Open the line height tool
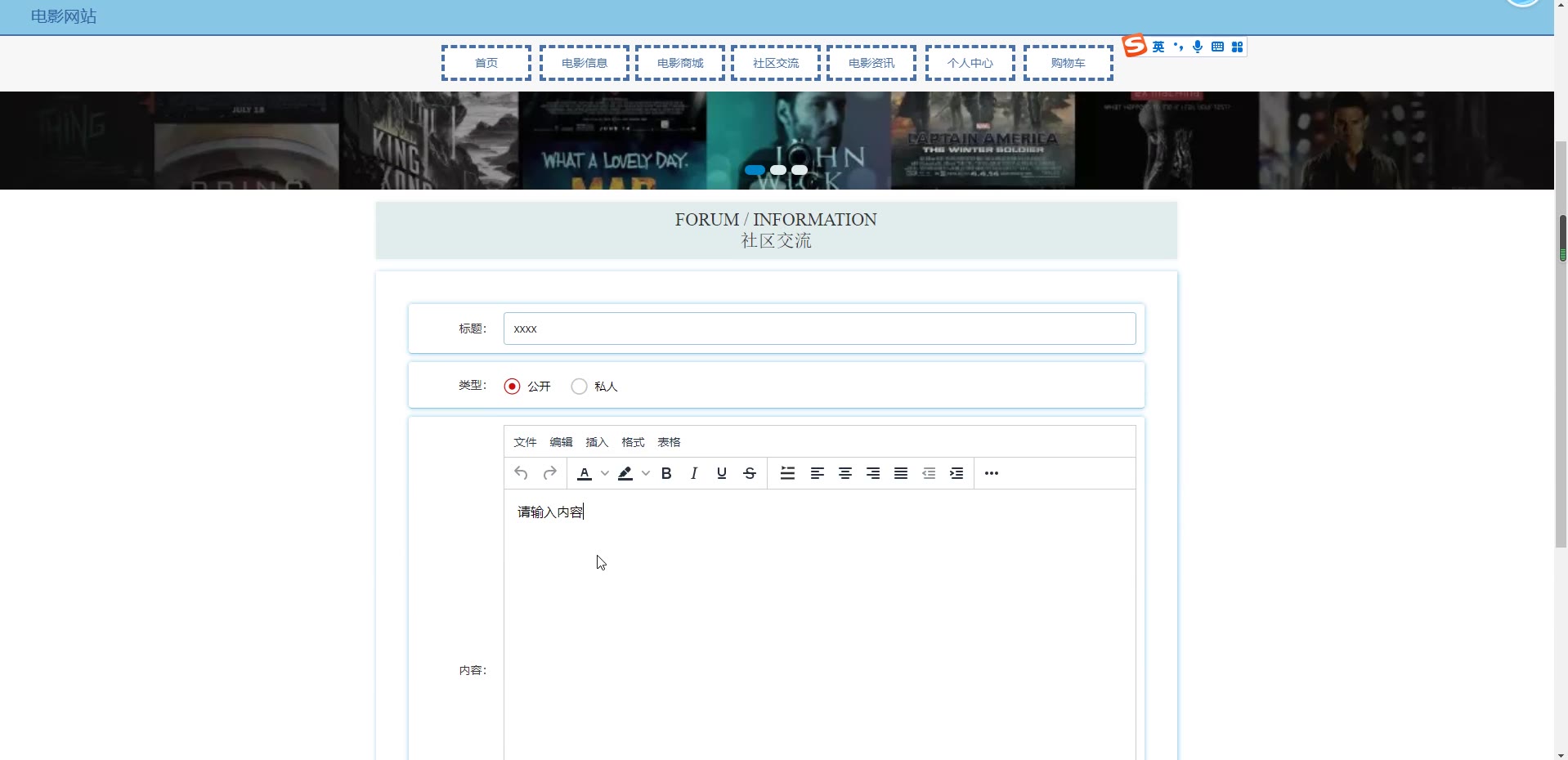This screenshot has height=760, width=1568. point(788,473)
